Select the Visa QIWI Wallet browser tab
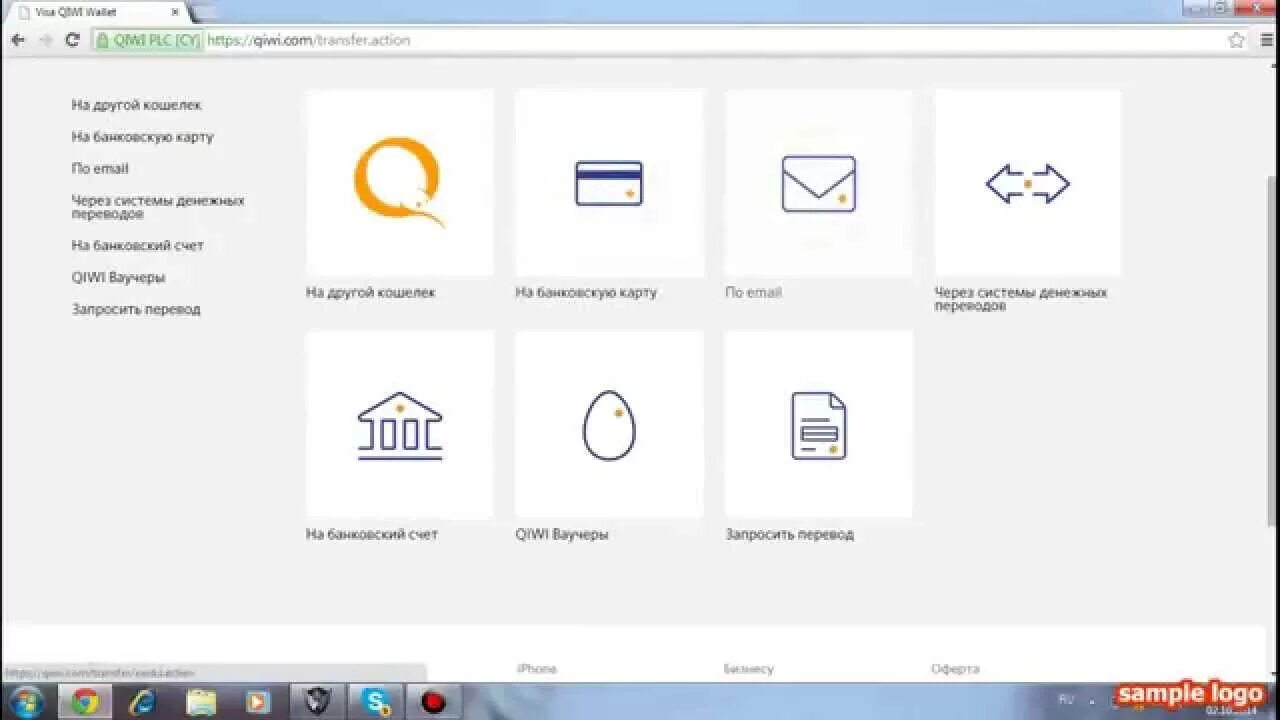The height and width of the screenshot is (720, 1280). pos(96,12)
